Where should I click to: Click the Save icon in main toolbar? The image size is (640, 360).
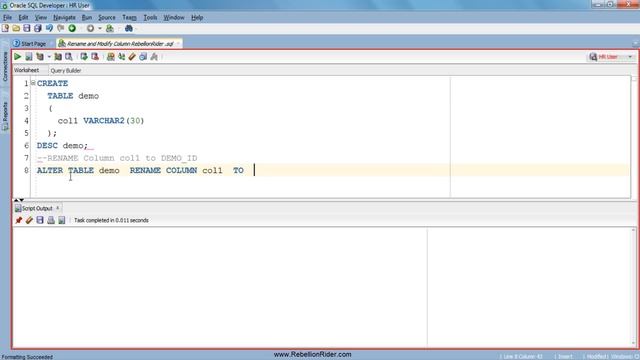pyautogui.click(x=27, y=28)
